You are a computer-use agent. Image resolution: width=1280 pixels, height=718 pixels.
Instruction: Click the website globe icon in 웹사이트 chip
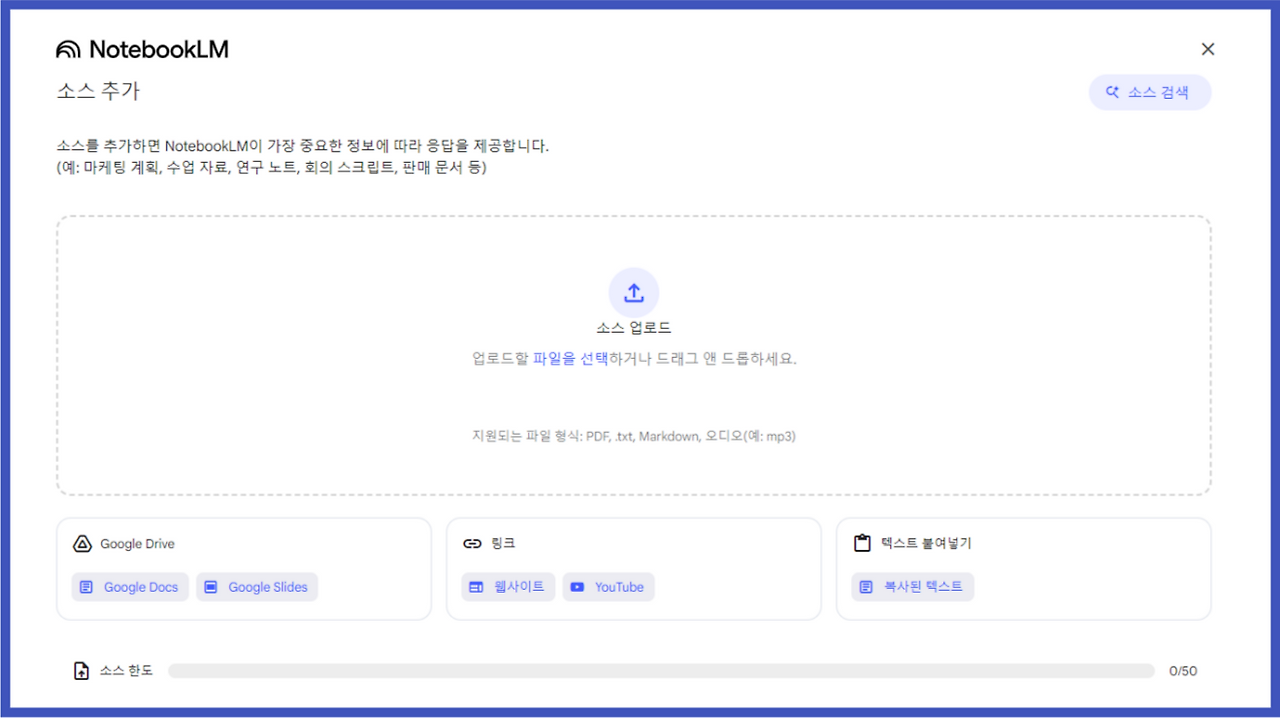coord(475,587)
